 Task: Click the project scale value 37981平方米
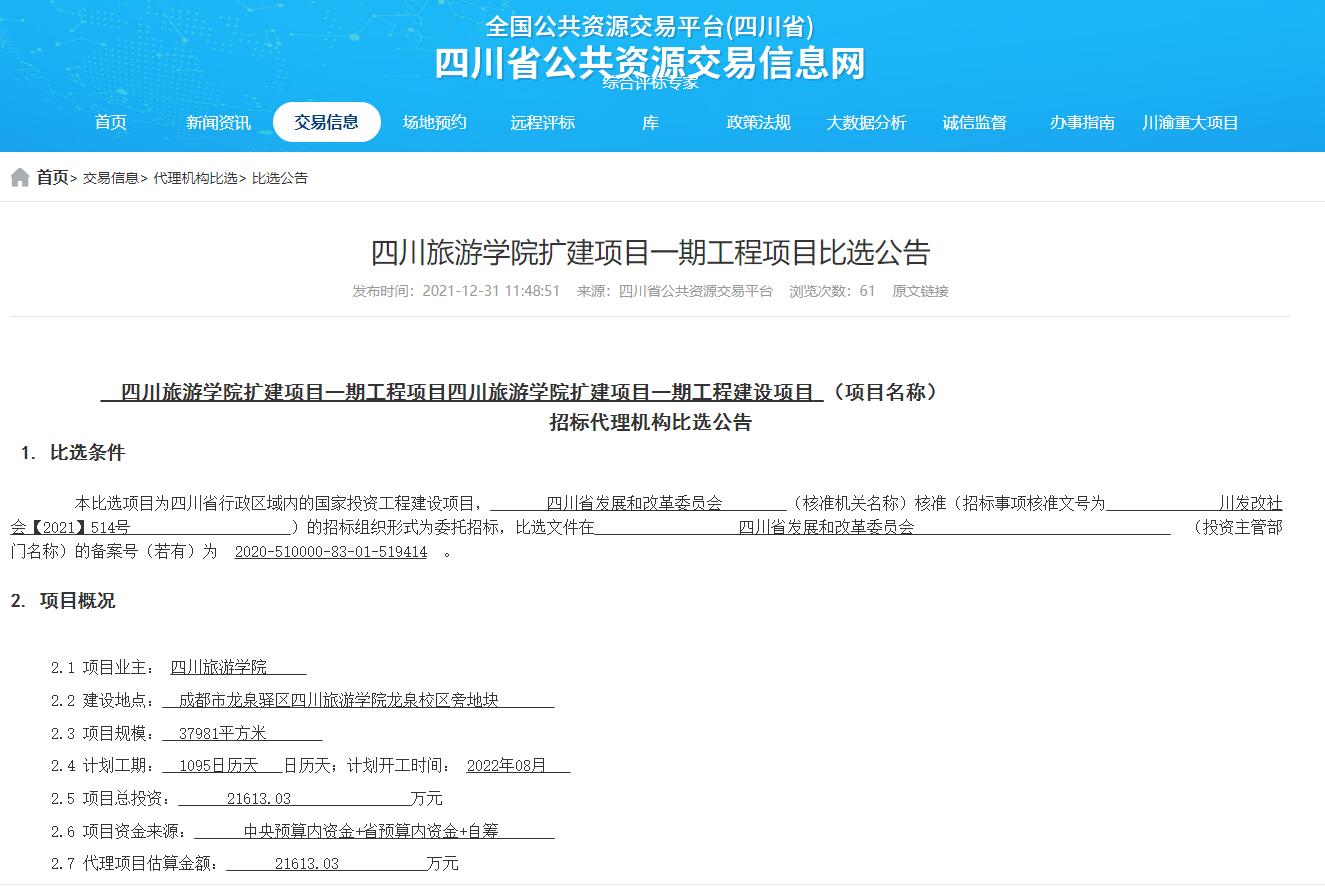click(223, 733)
